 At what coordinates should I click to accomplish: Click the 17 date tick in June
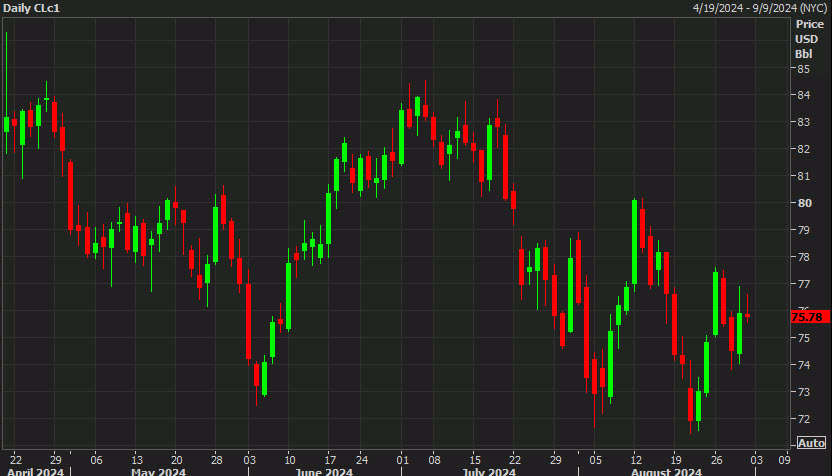pyautogui.click(x=330, y=460)
